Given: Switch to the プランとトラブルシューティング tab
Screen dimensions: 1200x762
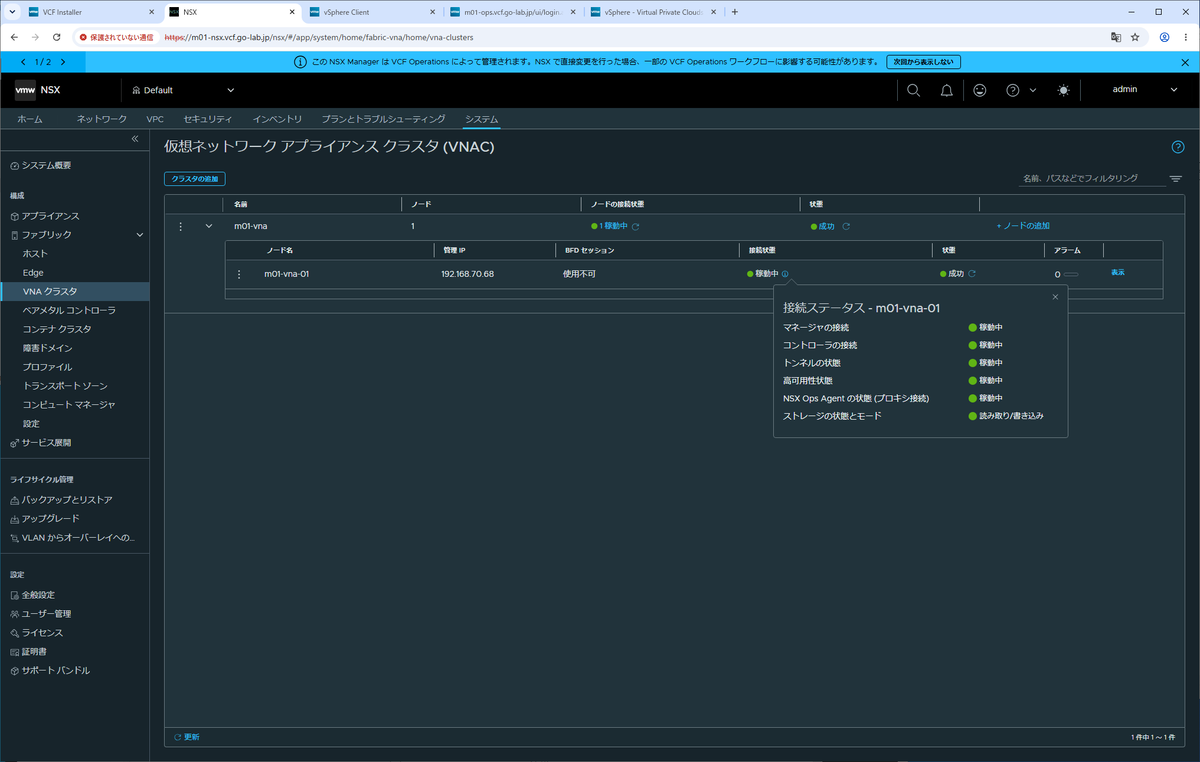Looking at the screenshot, I should [x=383, y=119].
